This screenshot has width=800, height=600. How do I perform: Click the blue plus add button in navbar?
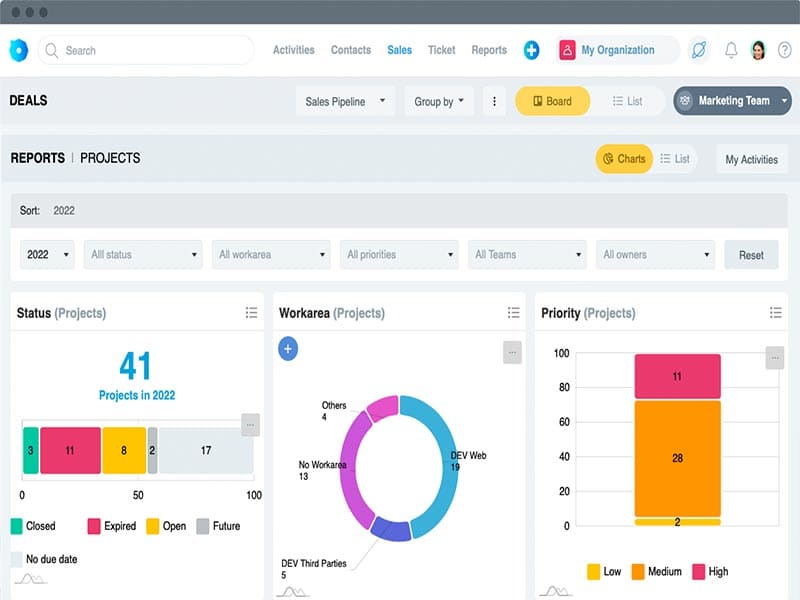pos(531,50)
